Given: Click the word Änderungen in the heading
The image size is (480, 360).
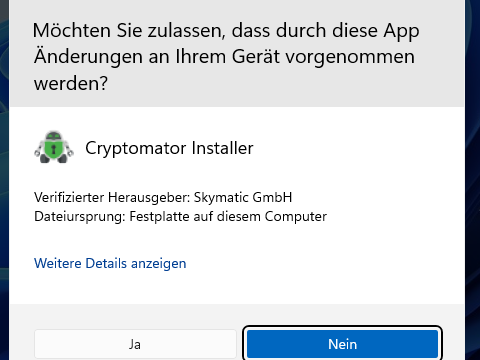Looking at the screenshot, I should (88, 57).
